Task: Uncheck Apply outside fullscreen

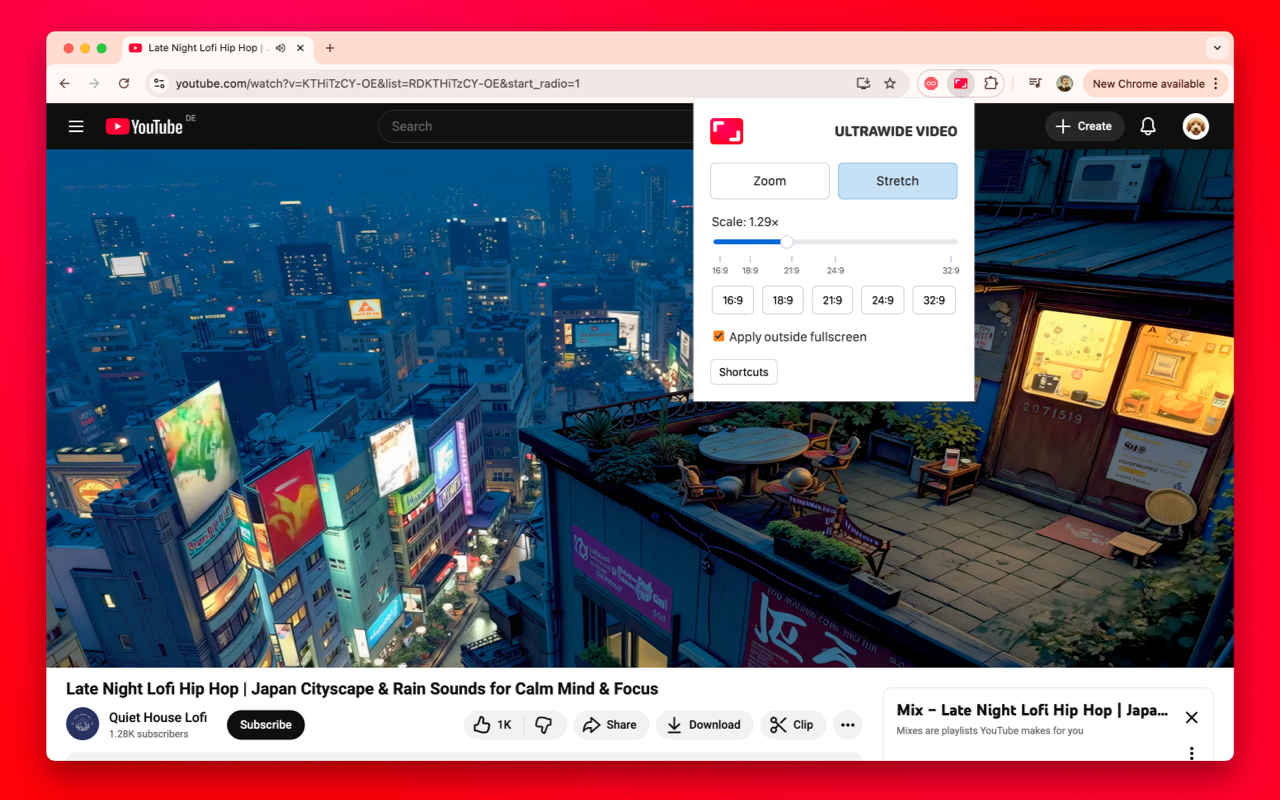Action: (718, 337)
